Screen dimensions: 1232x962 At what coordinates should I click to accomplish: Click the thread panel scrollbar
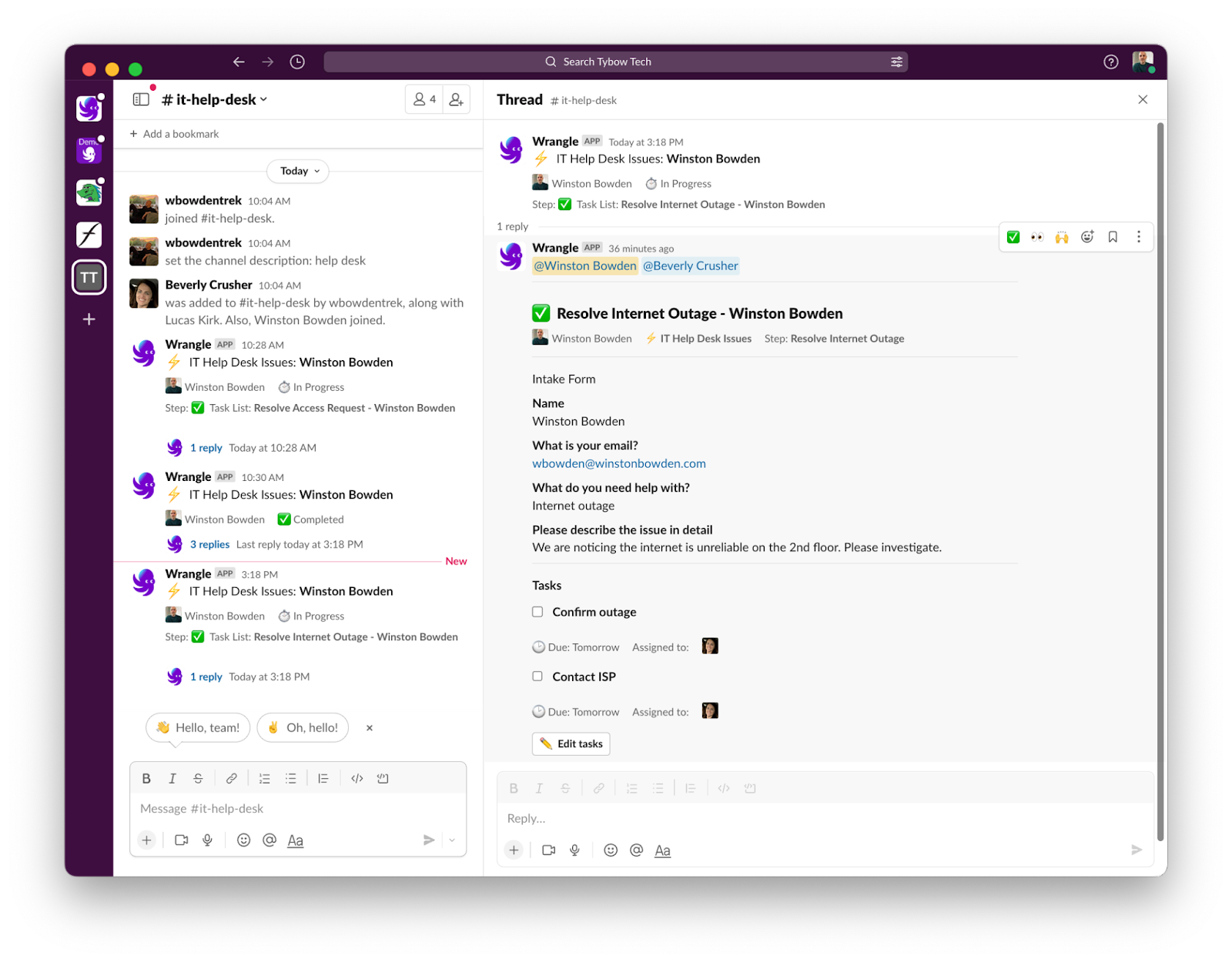pyautogui.click(x=1160, y=482)
